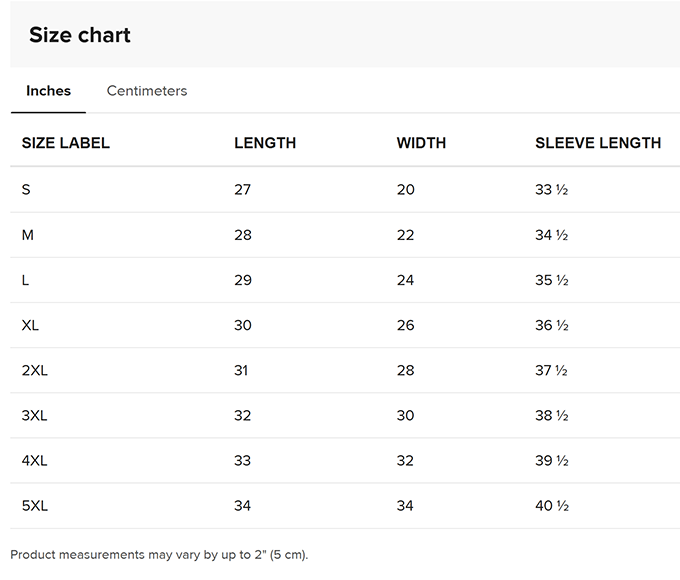This screenshot has width=680, height=580.
Task: Click the SLEEVE LENGTH column header
Action: pos(598,143)
